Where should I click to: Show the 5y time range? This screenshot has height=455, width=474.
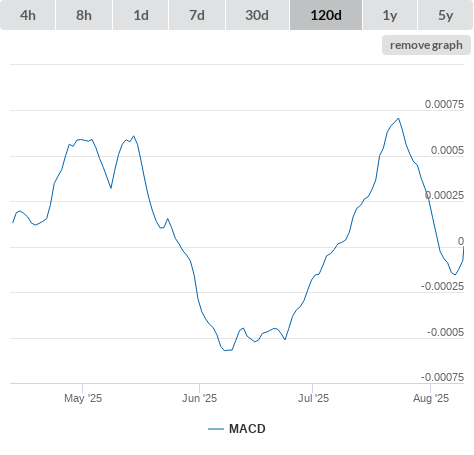pyautogui.click(x=445, y=15)
